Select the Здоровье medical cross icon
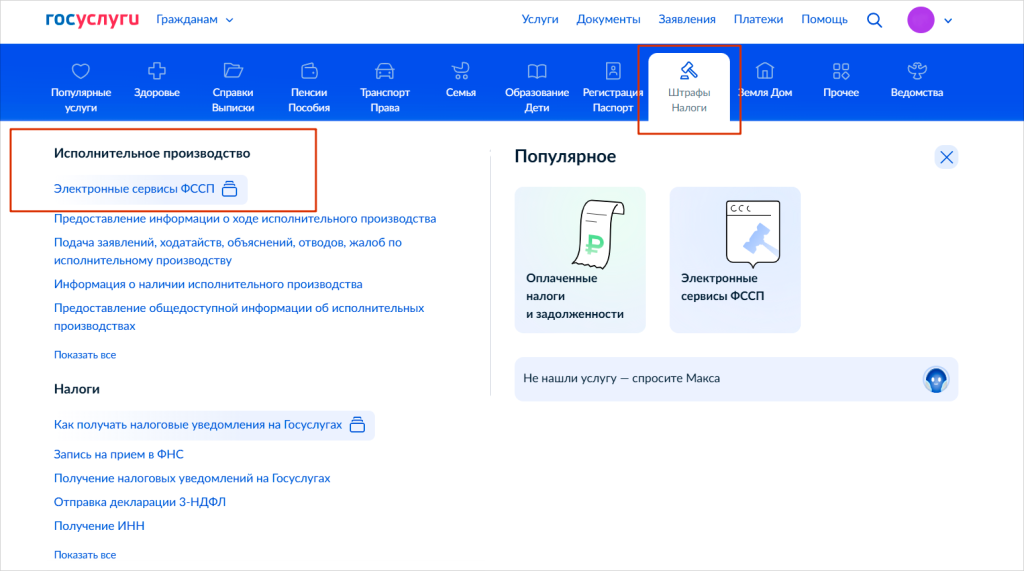Viewport: 1024px width, 571px height. coord(157,71)
